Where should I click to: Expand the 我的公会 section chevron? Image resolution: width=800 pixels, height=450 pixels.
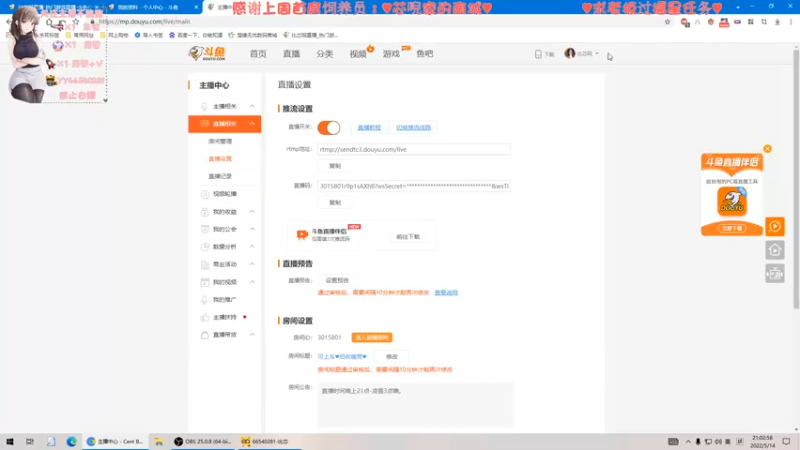252,229
